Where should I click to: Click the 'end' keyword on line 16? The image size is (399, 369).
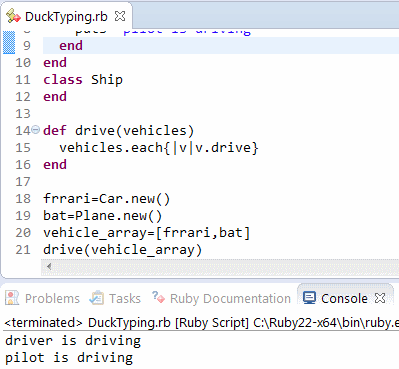[55, 165]
